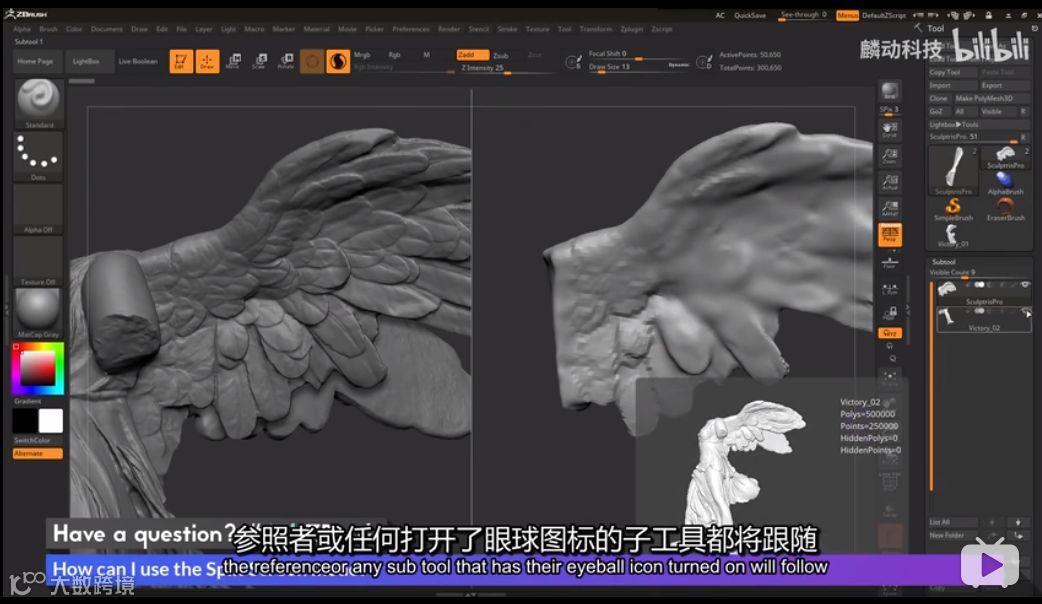Click the Gizmo 3D circle icon

312,62
